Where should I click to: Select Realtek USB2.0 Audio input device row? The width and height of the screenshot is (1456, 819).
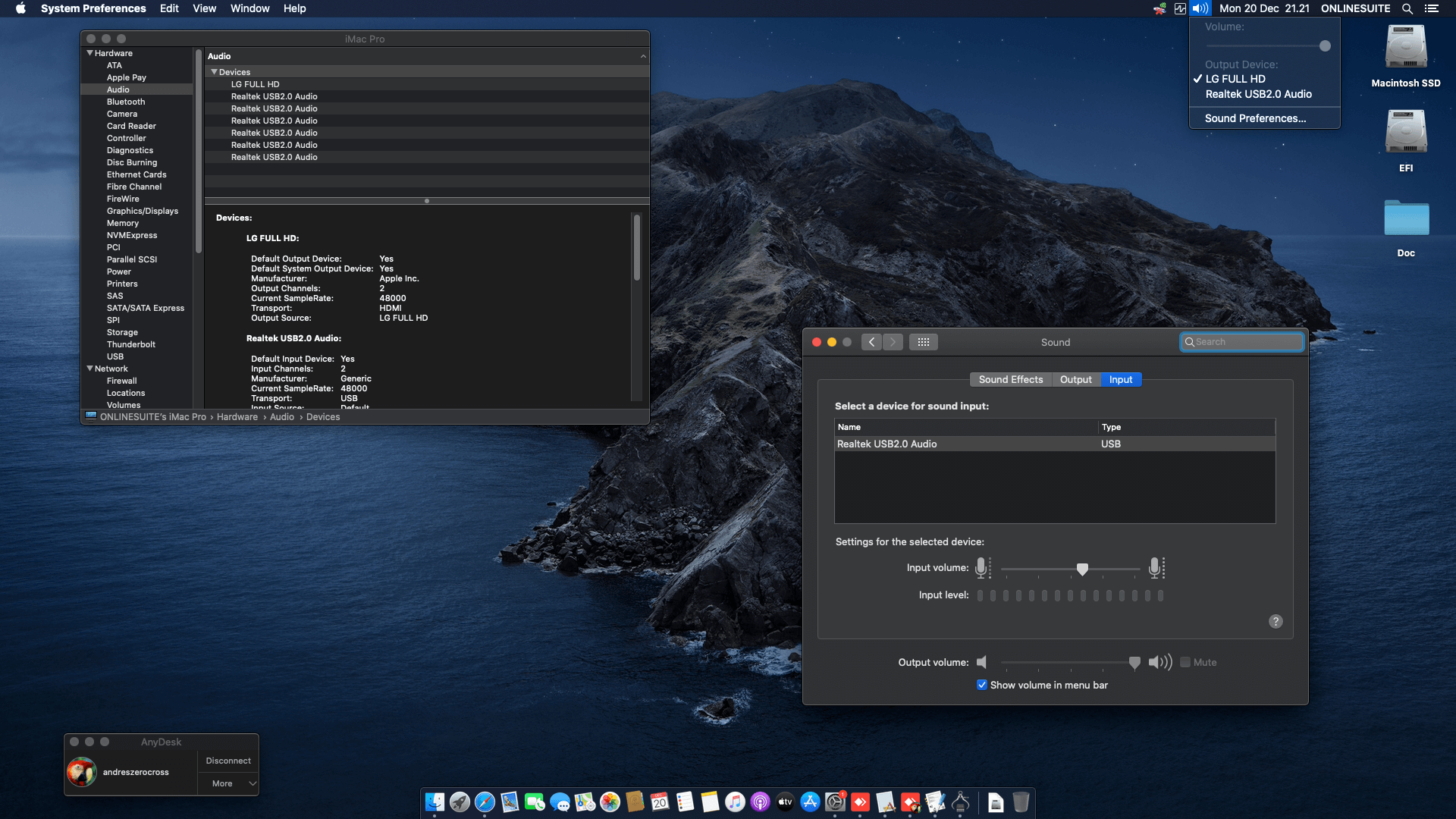click(x=1055, y=444)
